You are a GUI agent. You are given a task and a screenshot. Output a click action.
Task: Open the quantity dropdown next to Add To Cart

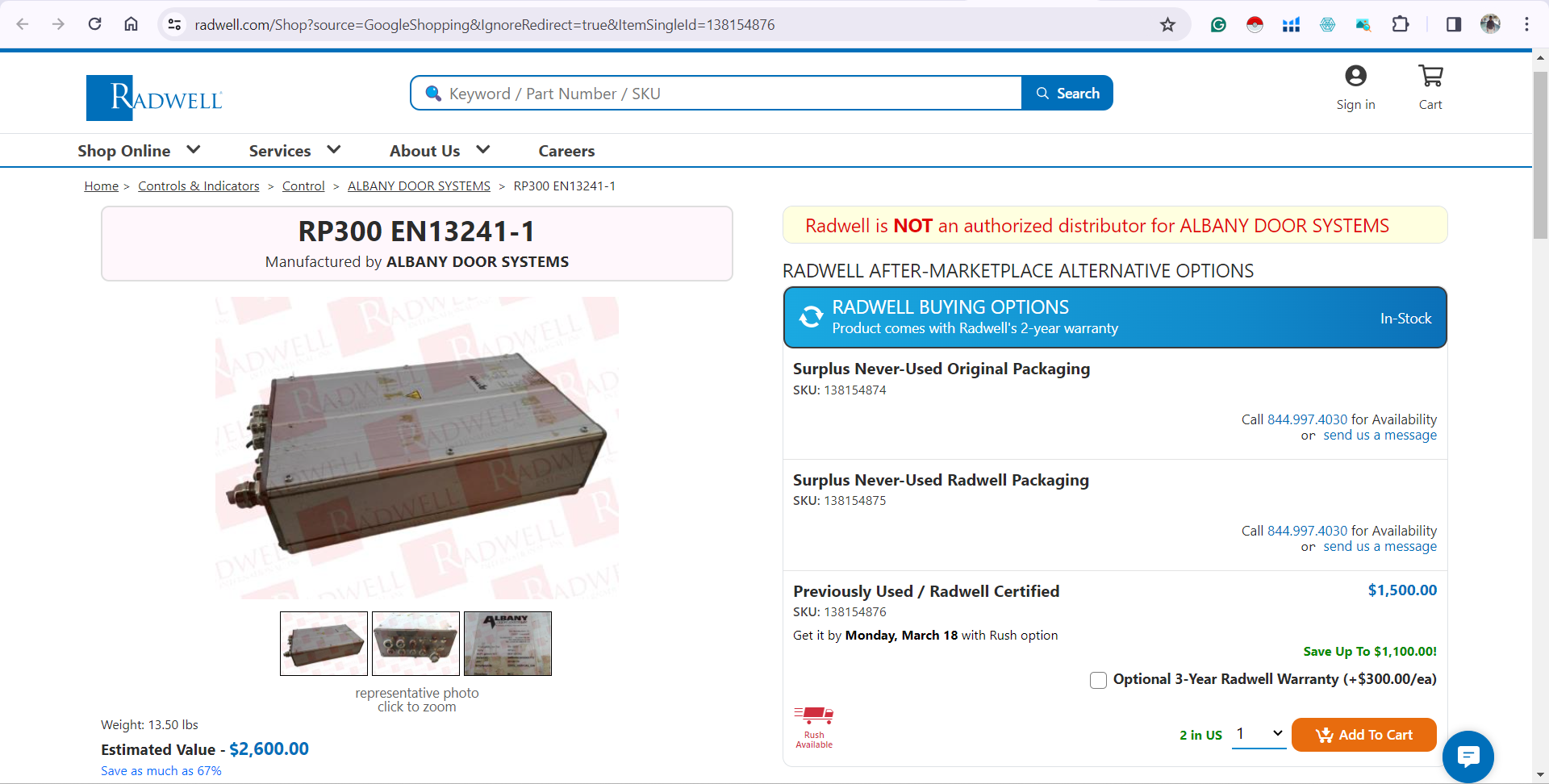(x=1259, y=734)
